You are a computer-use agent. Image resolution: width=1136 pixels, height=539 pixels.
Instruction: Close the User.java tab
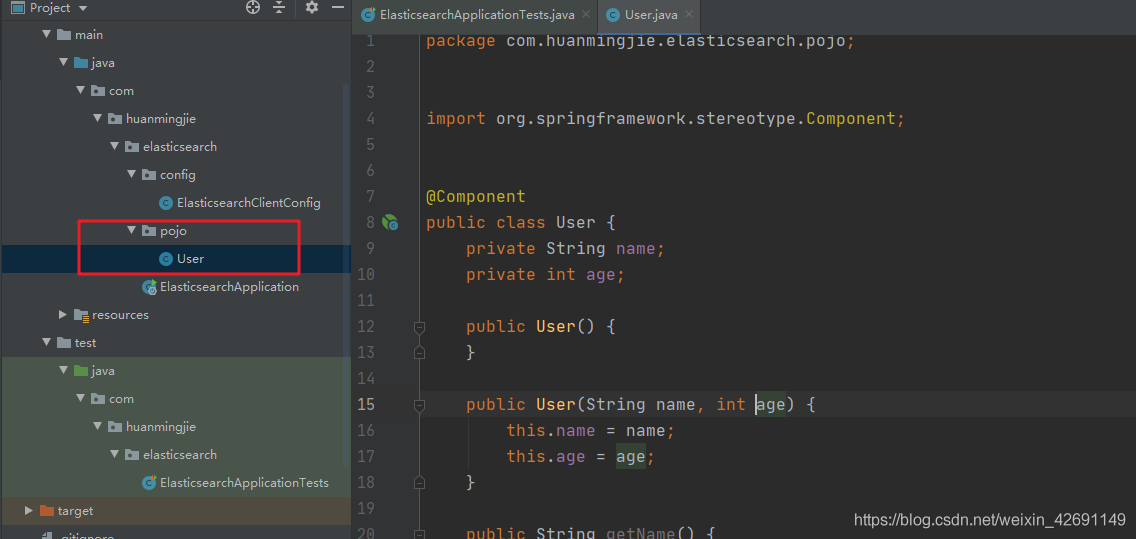click(x=688, y=15)
